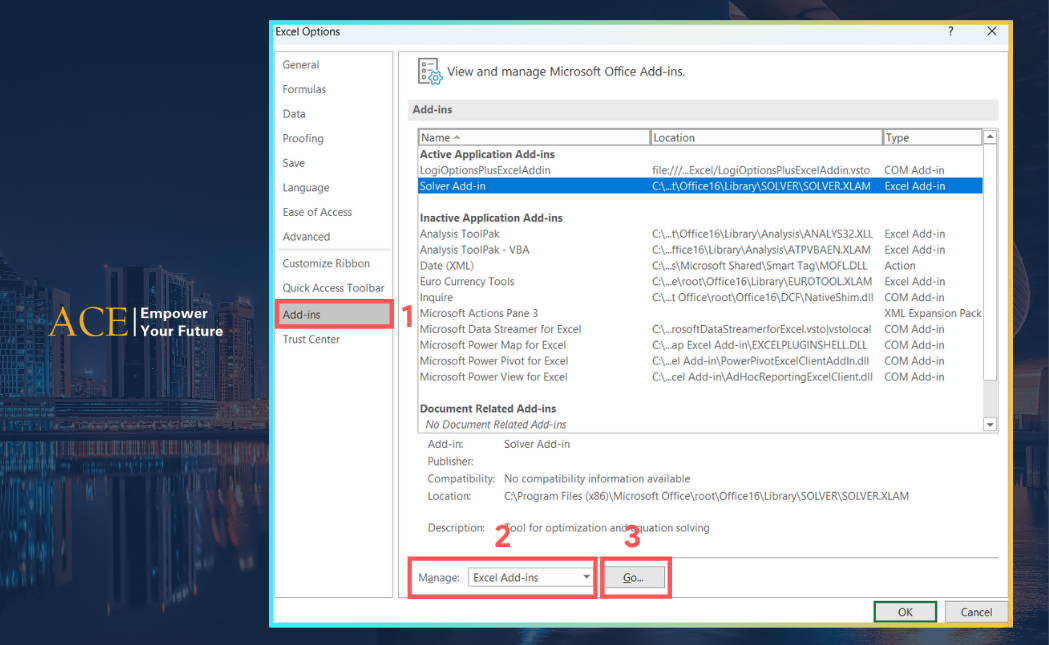Image resolution: width=1049 pixels, height=645 pixels.
Task: Select the Trust Center category
Action: pos(311,340)
